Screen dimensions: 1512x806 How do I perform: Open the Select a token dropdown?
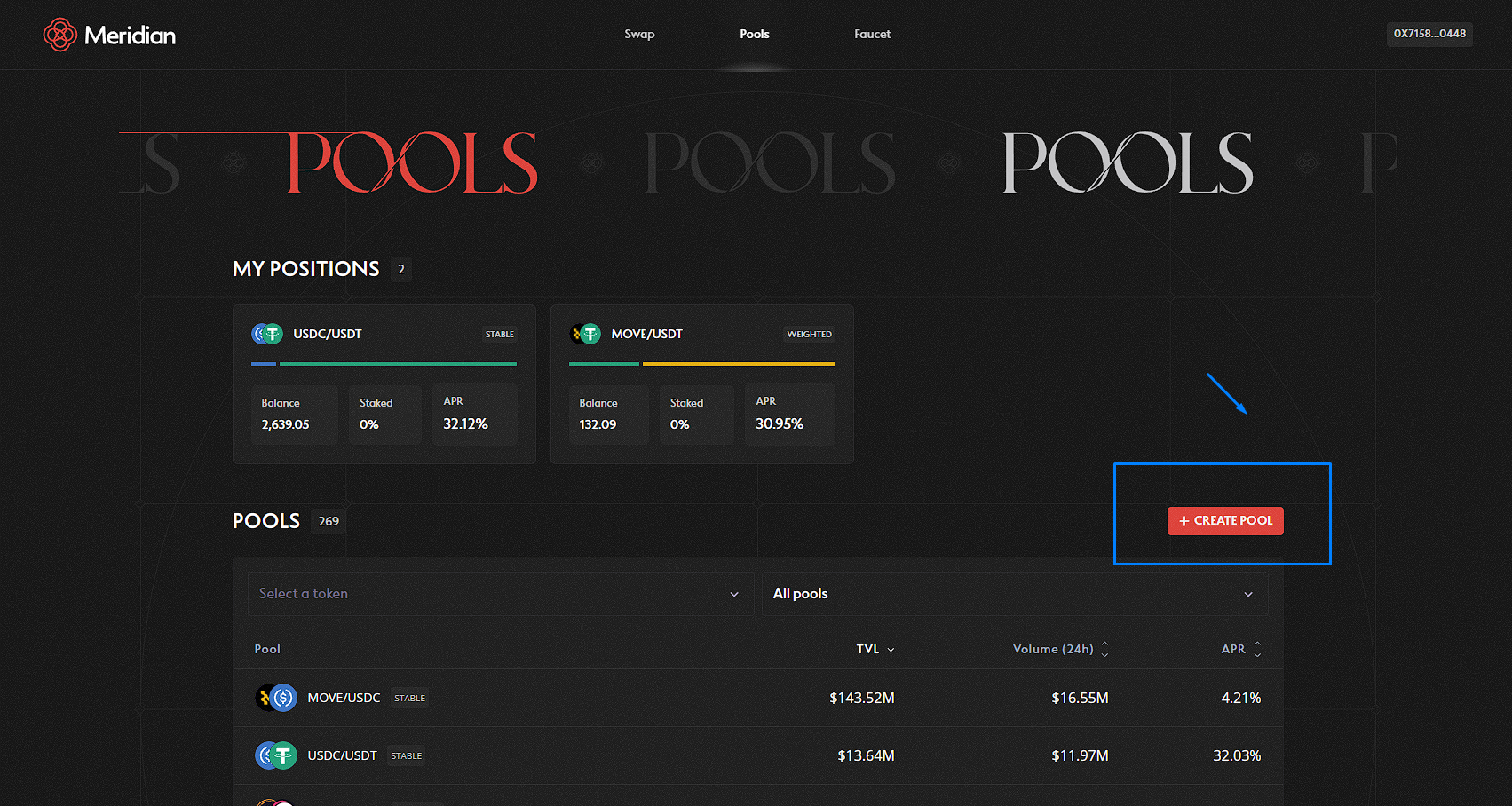[501, 594]
